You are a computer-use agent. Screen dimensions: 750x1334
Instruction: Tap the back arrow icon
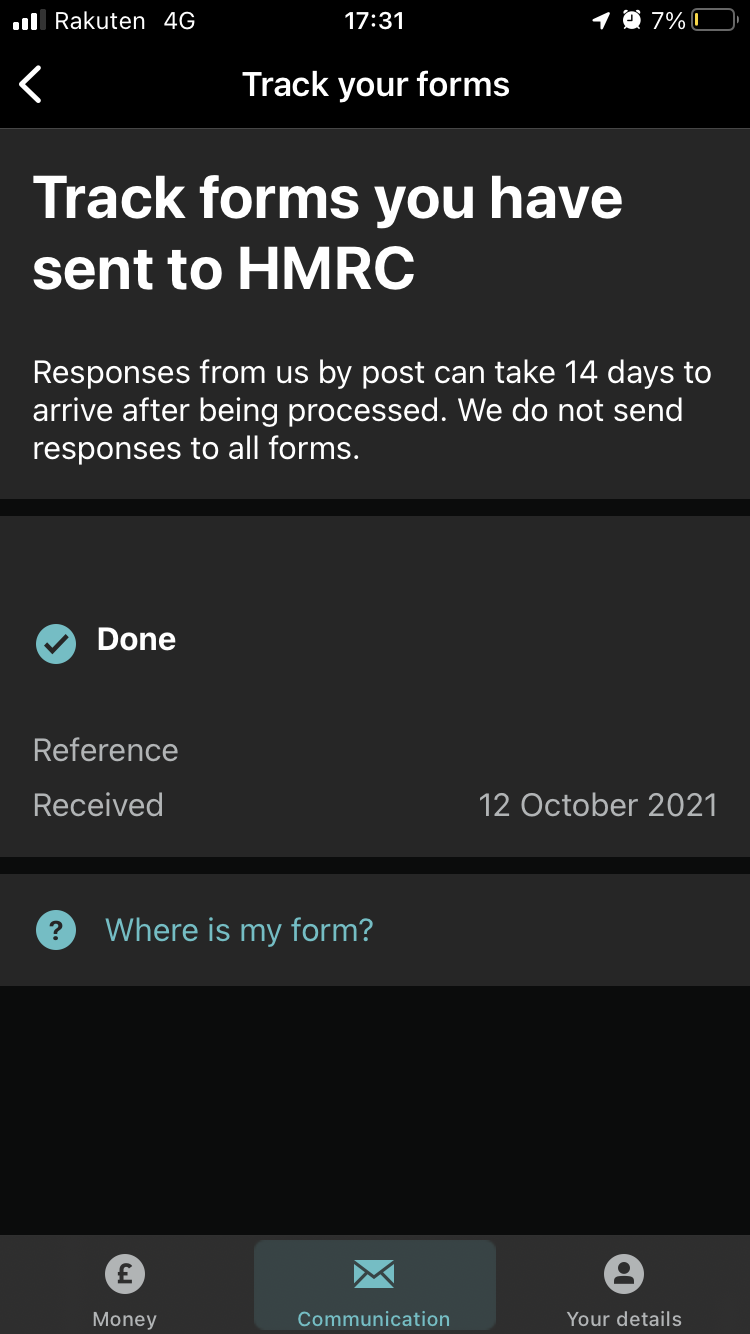(x=31, y=84)
